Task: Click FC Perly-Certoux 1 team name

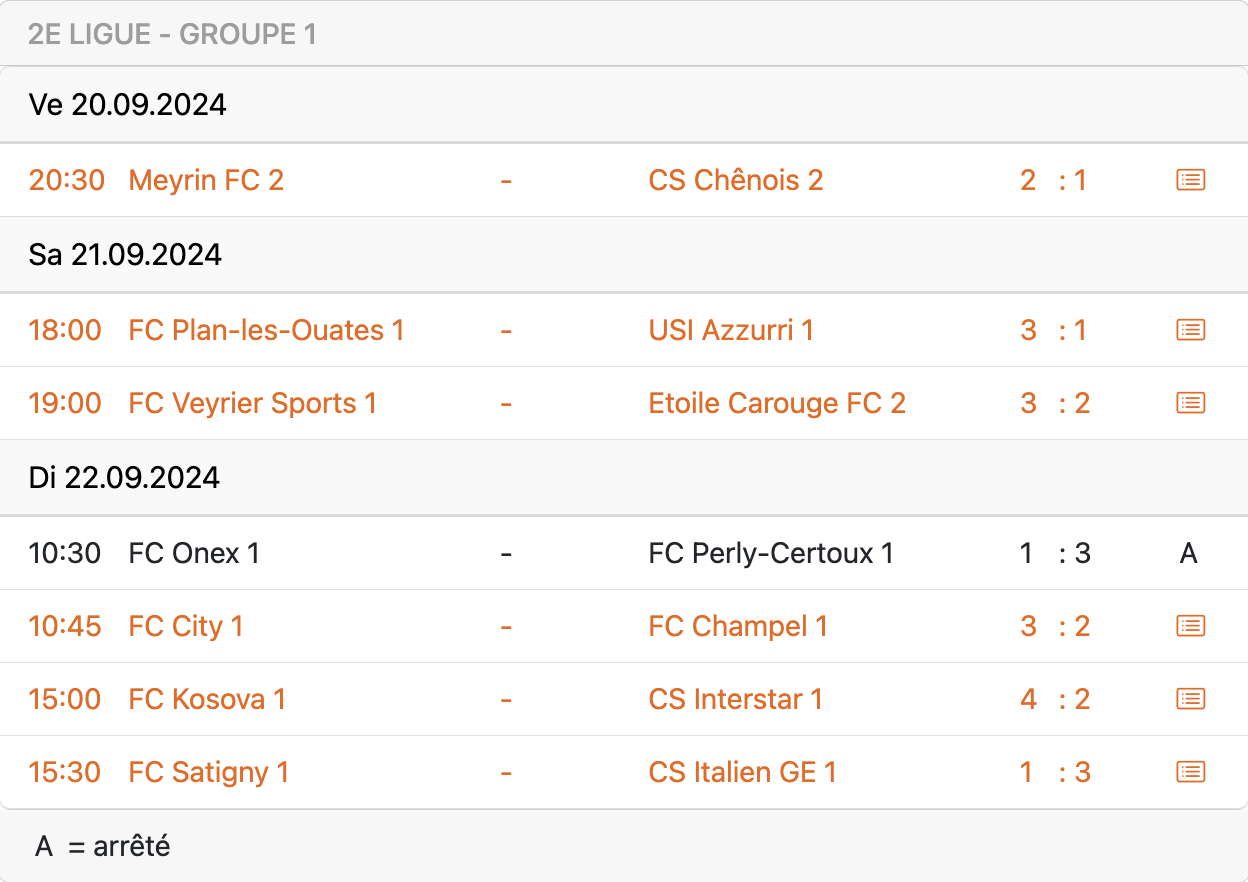Action: pos(771,553)
